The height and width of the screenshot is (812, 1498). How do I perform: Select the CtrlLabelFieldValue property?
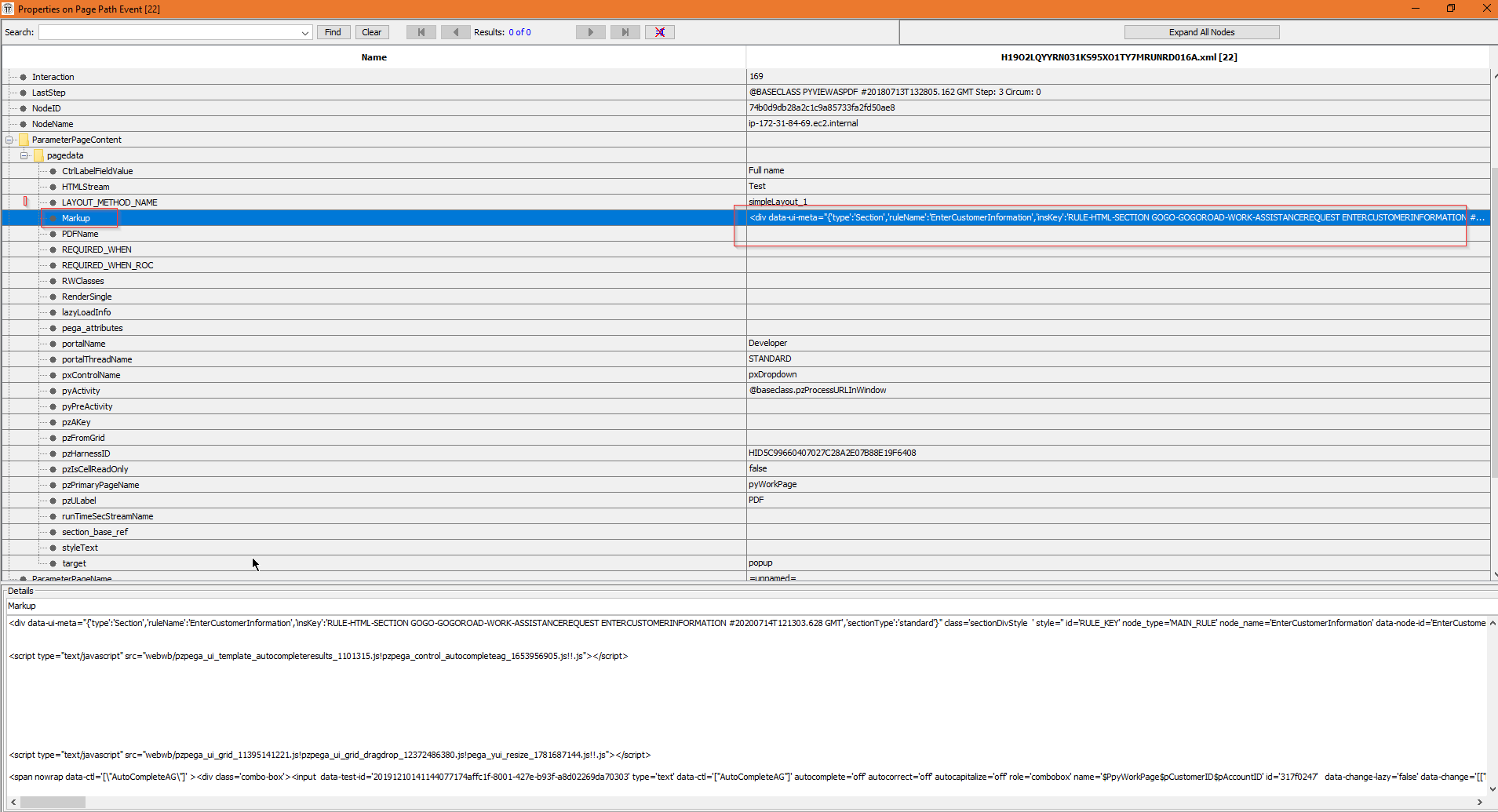(97, 171)
